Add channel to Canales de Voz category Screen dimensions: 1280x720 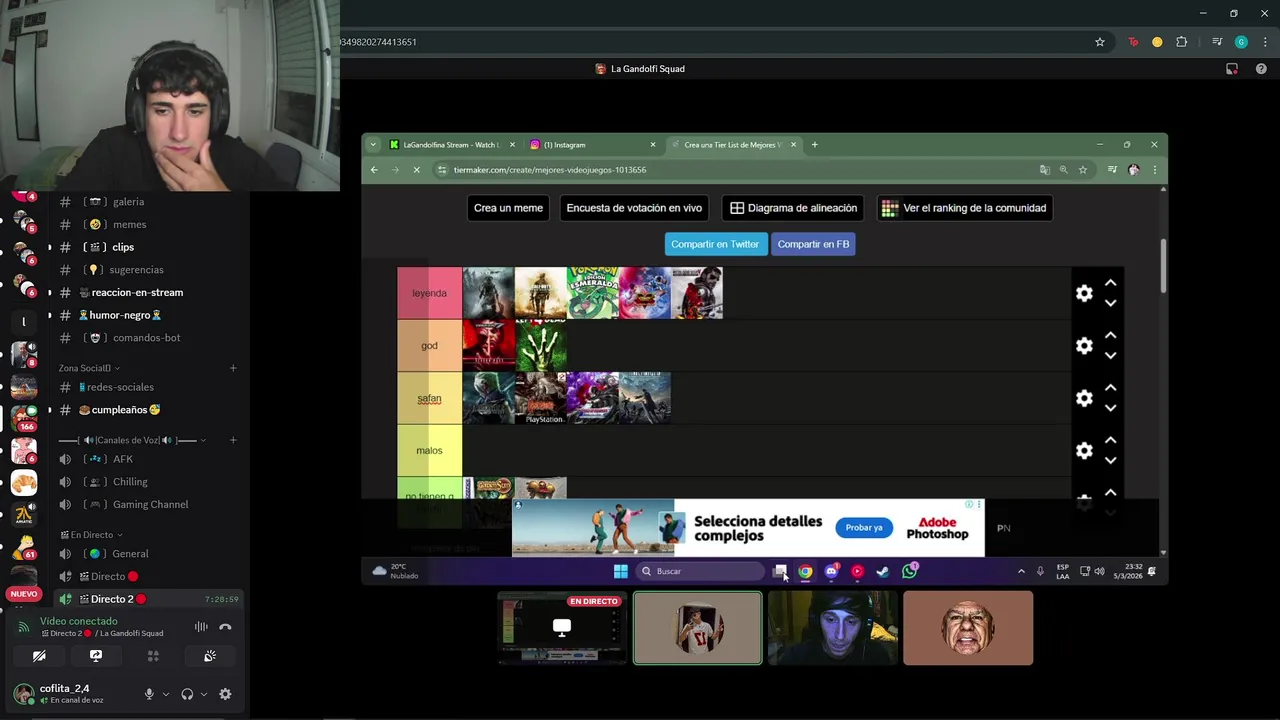coord(233,440)
